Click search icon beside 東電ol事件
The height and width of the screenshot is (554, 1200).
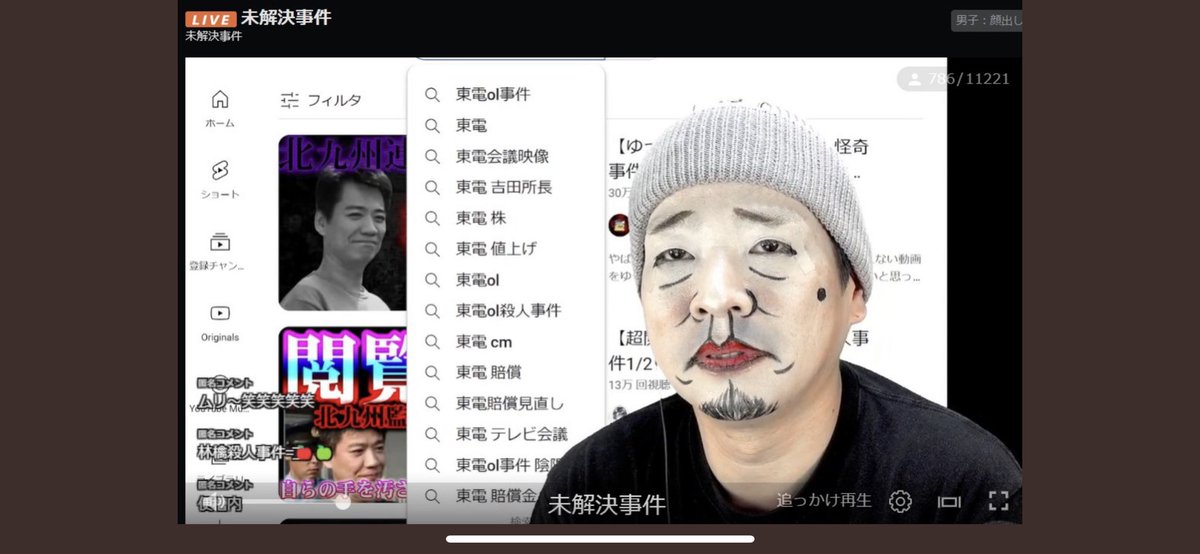pos(432,94)
